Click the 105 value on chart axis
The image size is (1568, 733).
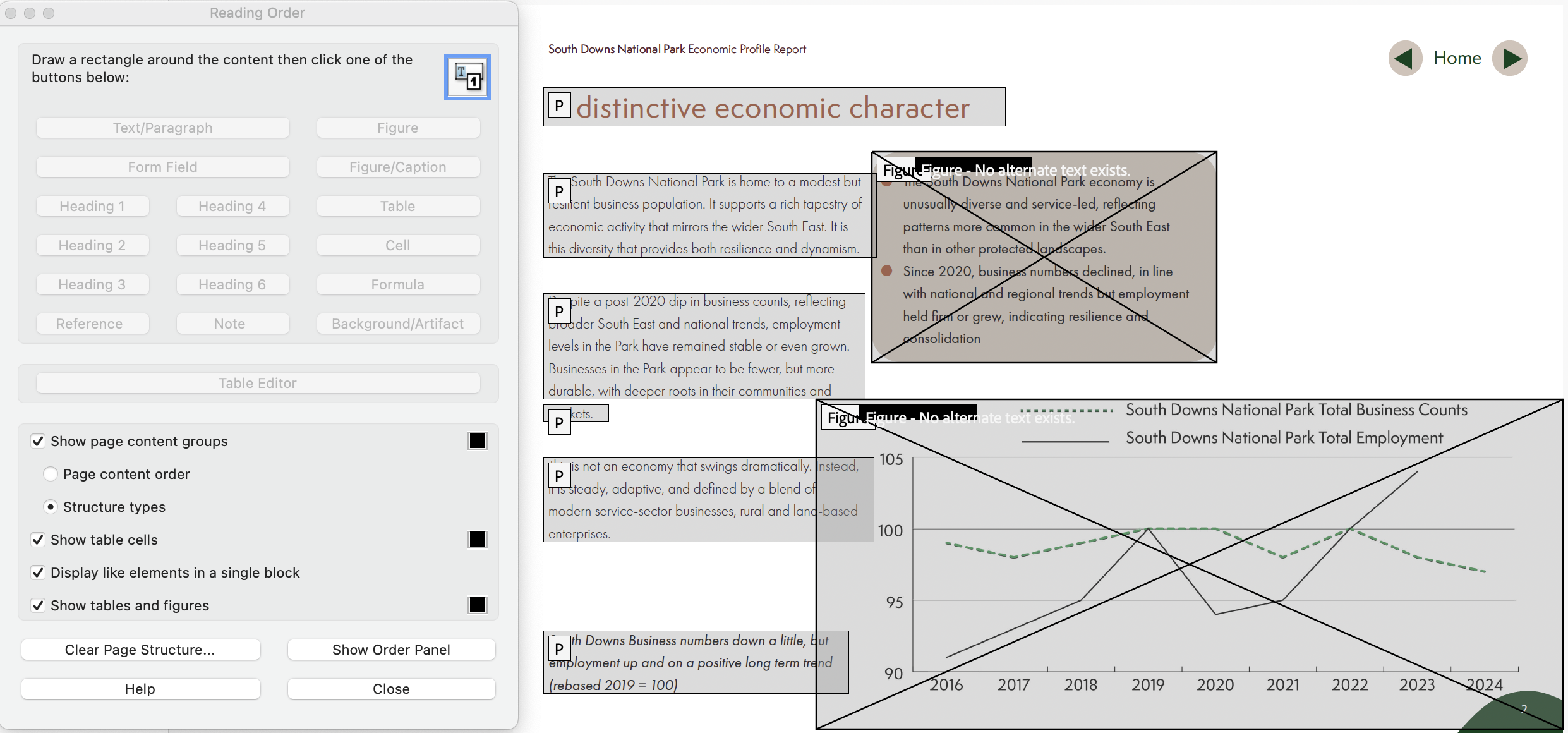(891, 459)
